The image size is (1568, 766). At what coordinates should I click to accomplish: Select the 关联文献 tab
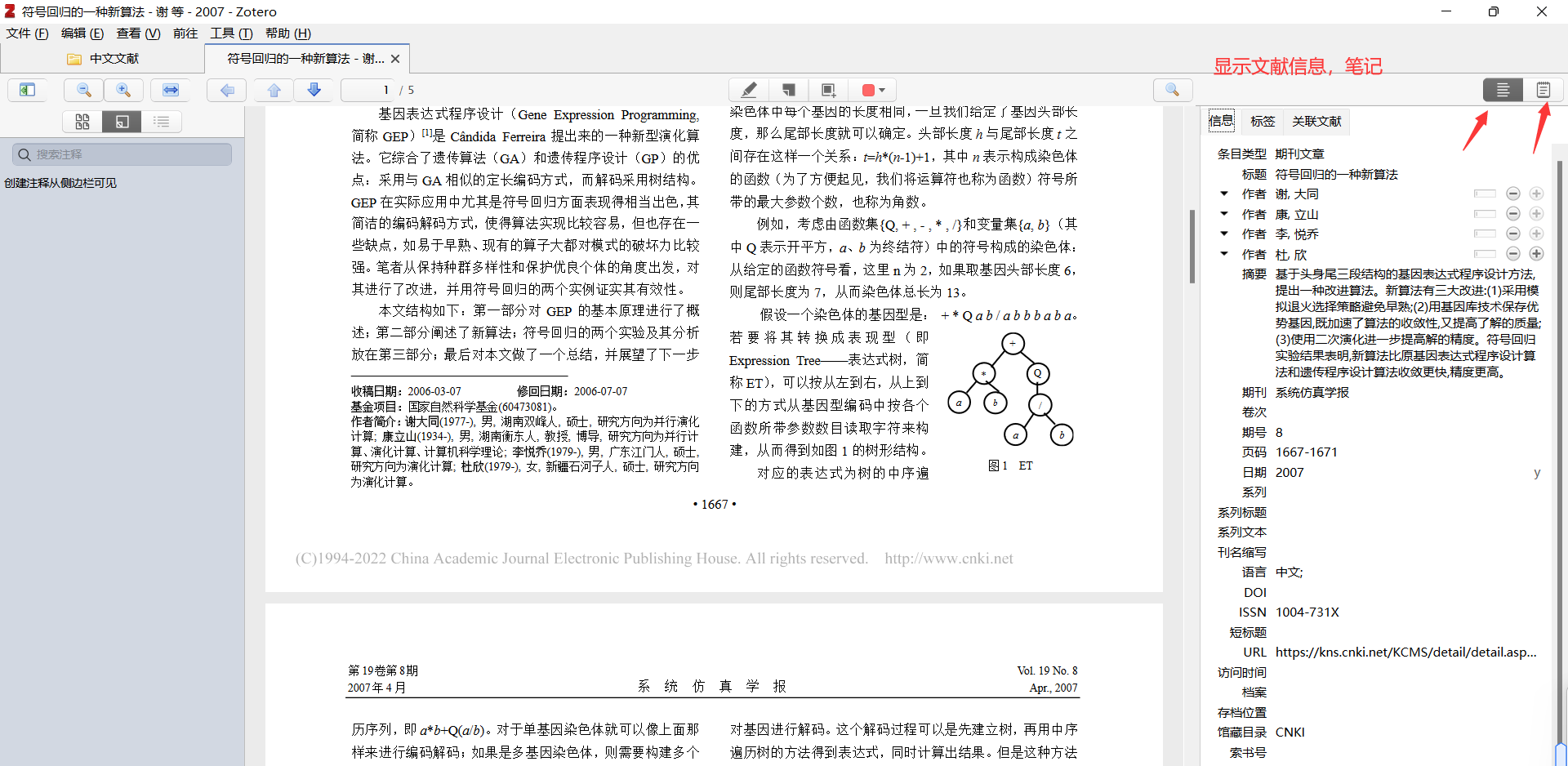[1316, 121]
